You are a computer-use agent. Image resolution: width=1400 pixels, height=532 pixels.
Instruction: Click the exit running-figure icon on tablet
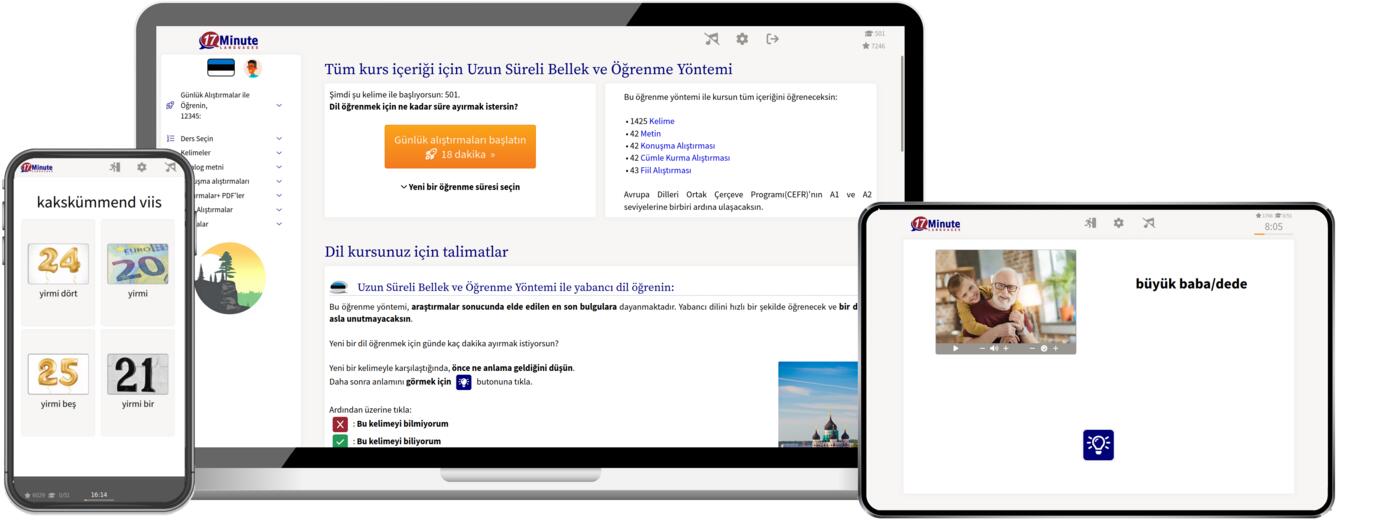pyautogui.click(x=1090, y=223)
